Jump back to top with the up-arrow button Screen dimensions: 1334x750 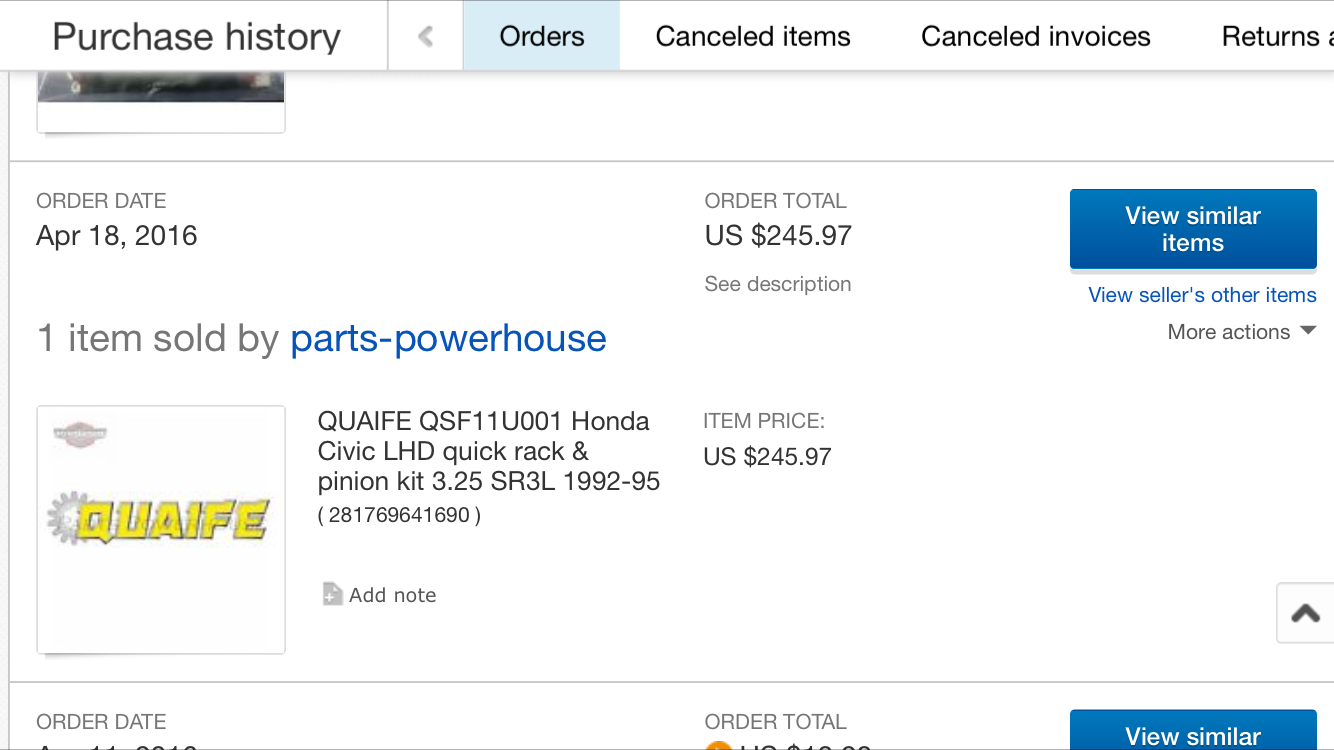pos(1305,613)
